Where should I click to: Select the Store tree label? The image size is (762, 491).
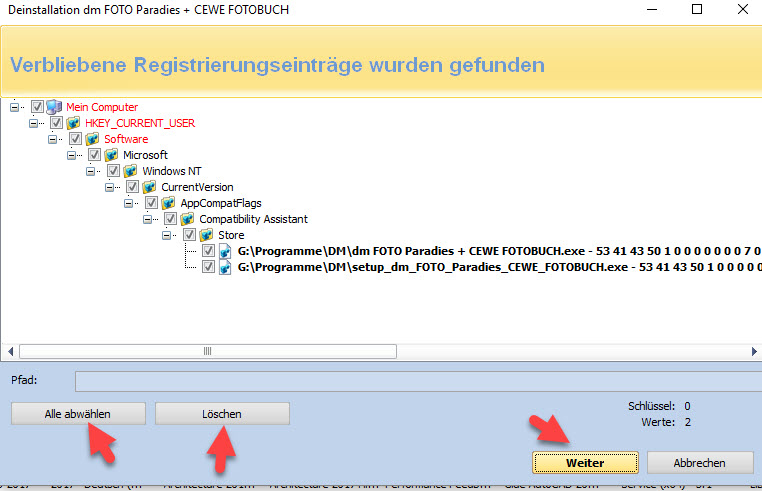pos(231,235)
